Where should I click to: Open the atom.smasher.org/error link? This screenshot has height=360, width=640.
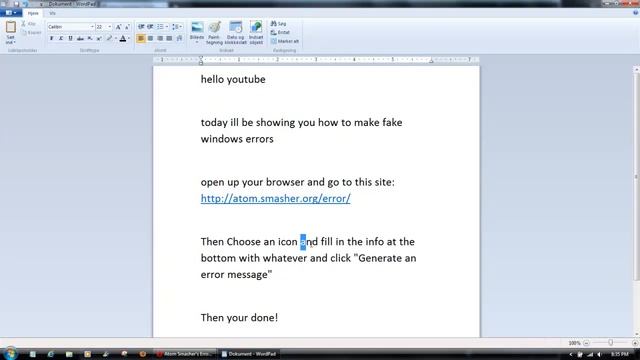click(x=276, y=198)
